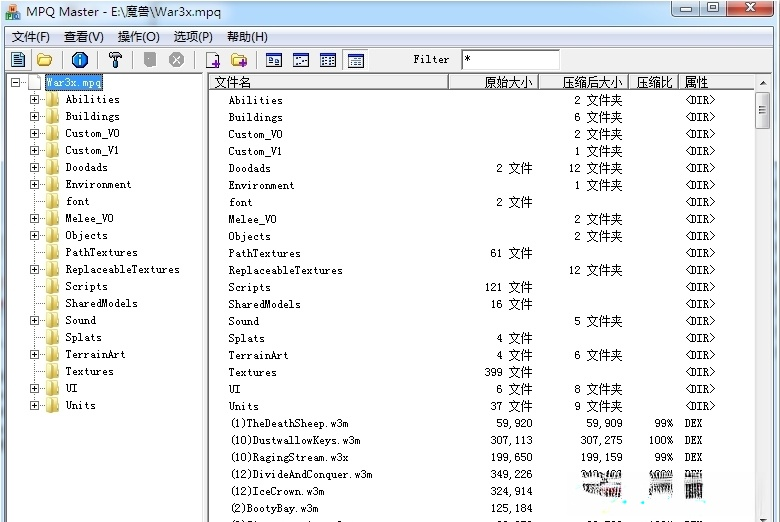The width and height of the screenshot is (780, 522).
Task: Click the font folder icon in tree
Action: [x=52, y=202]
